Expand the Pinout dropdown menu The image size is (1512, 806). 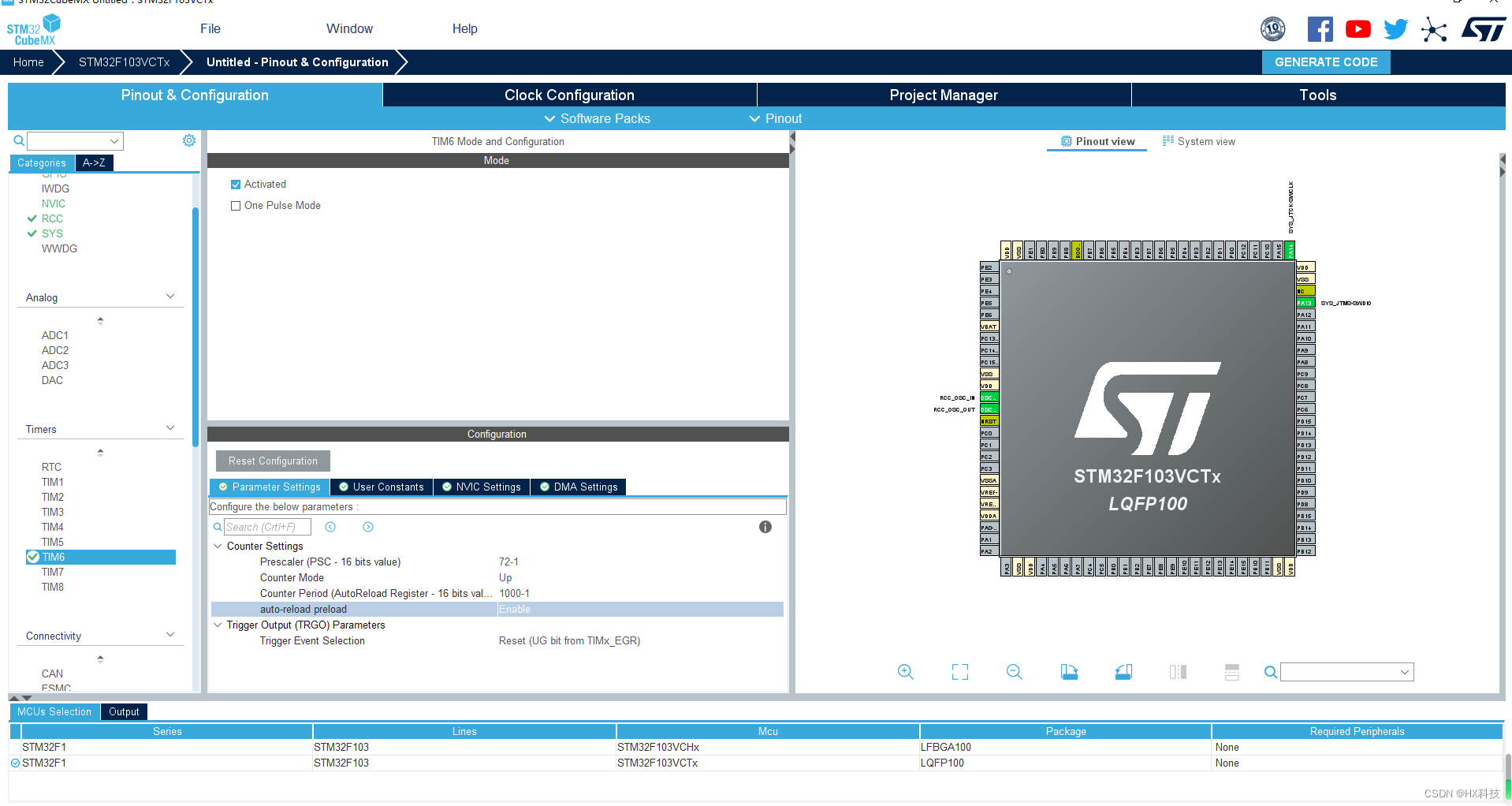[x=775, y=118]
